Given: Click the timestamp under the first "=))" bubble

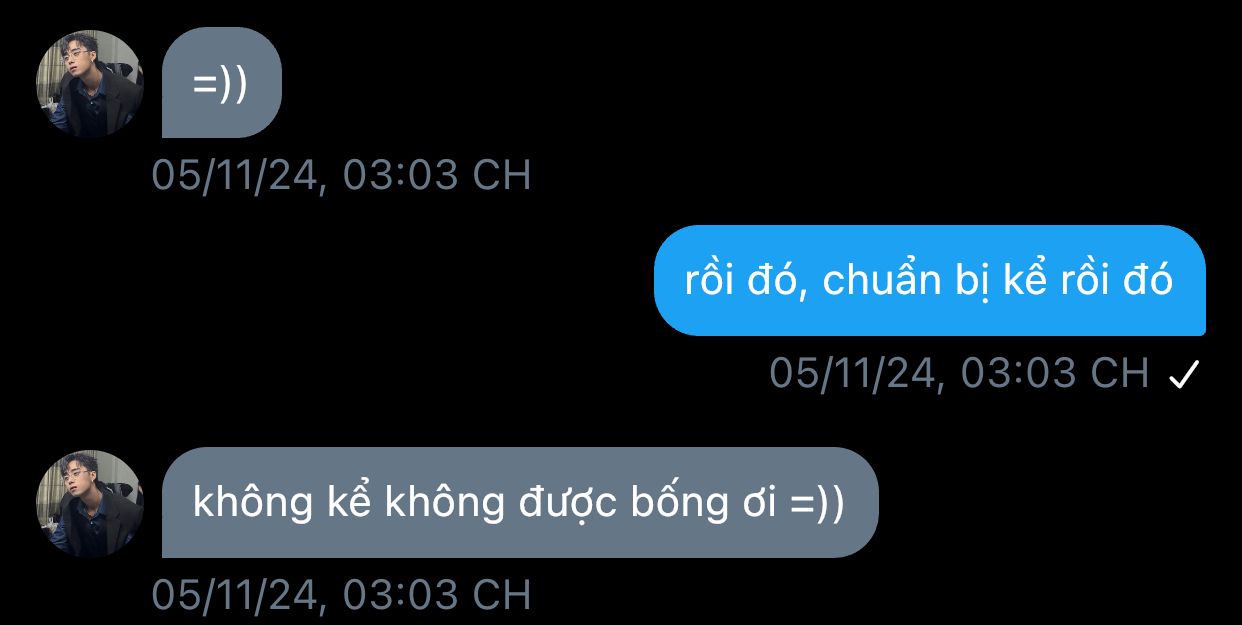Looking at the screenshot, I should (x=341, y=175).
